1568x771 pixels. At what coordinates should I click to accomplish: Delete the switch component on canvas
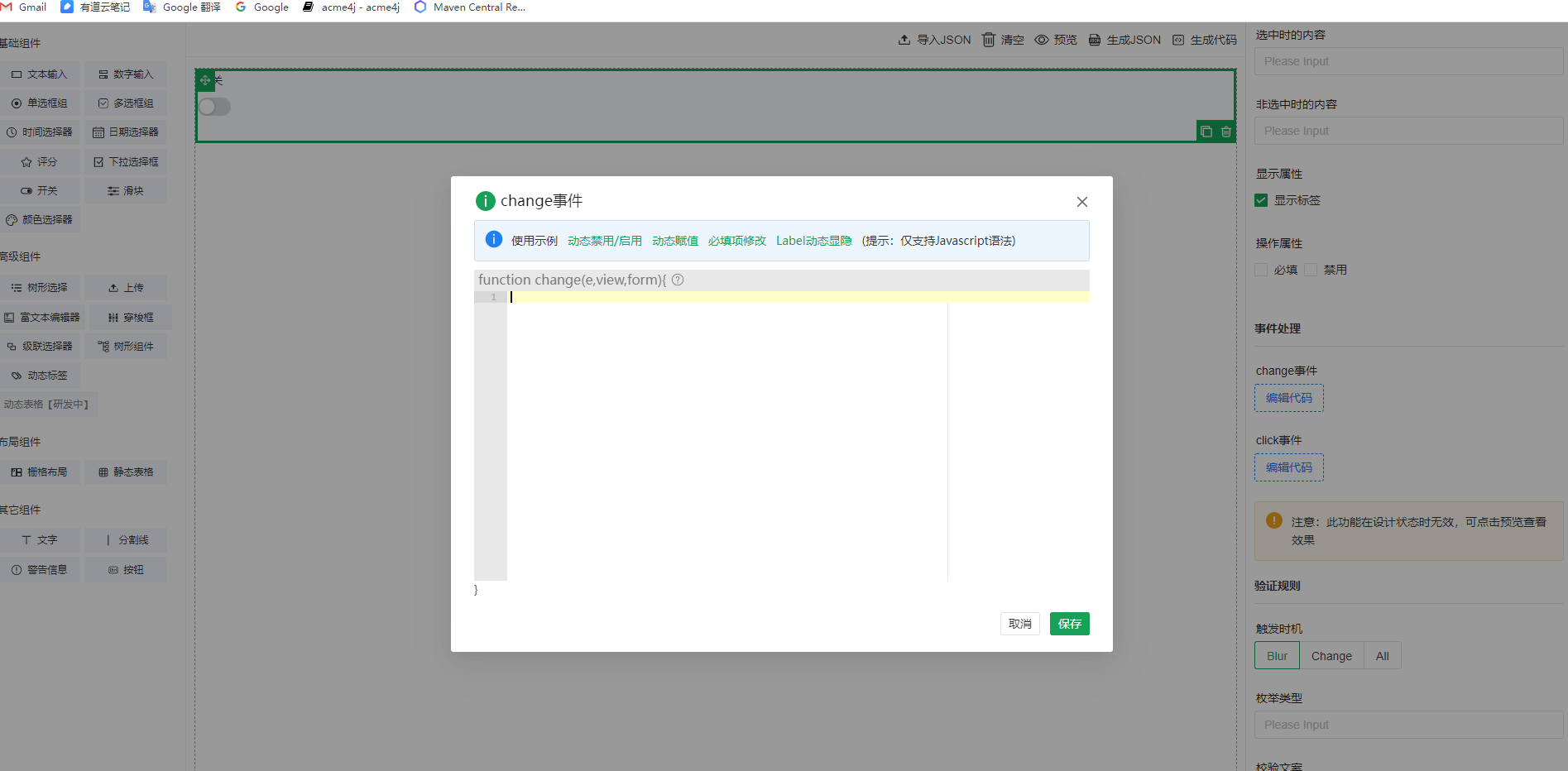(1226, 131)
